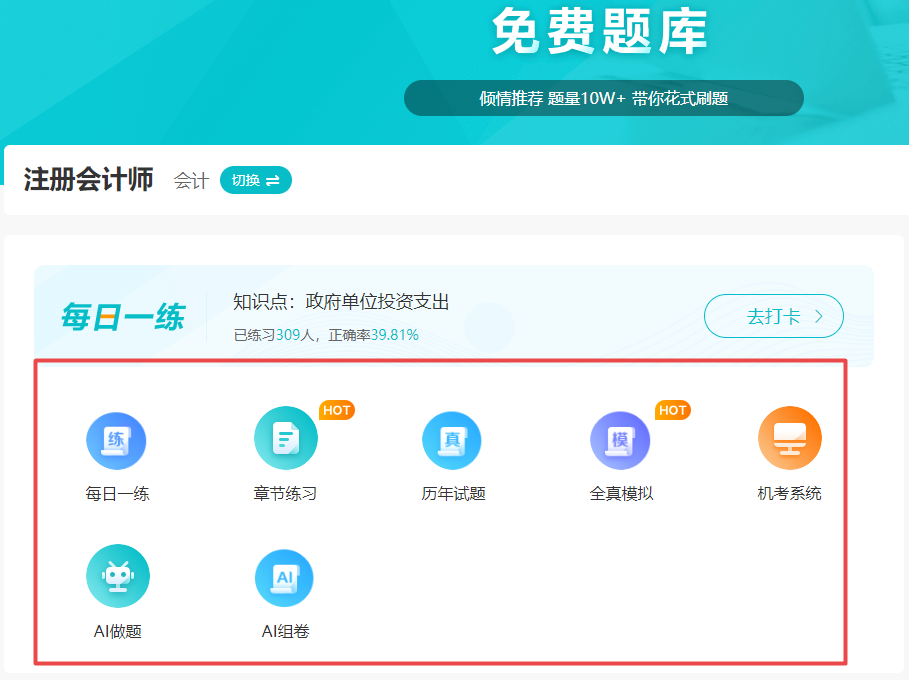
Task: Select the 章节练习 chapter practice icon
Action: [x=286, y=438]
